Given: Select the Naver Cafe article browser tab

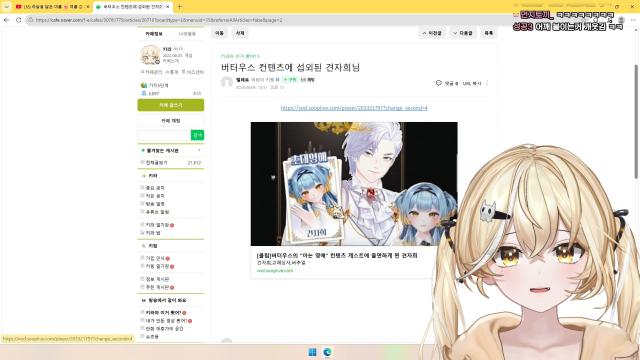Looking at the screenshot, I should tap(133, 7).
